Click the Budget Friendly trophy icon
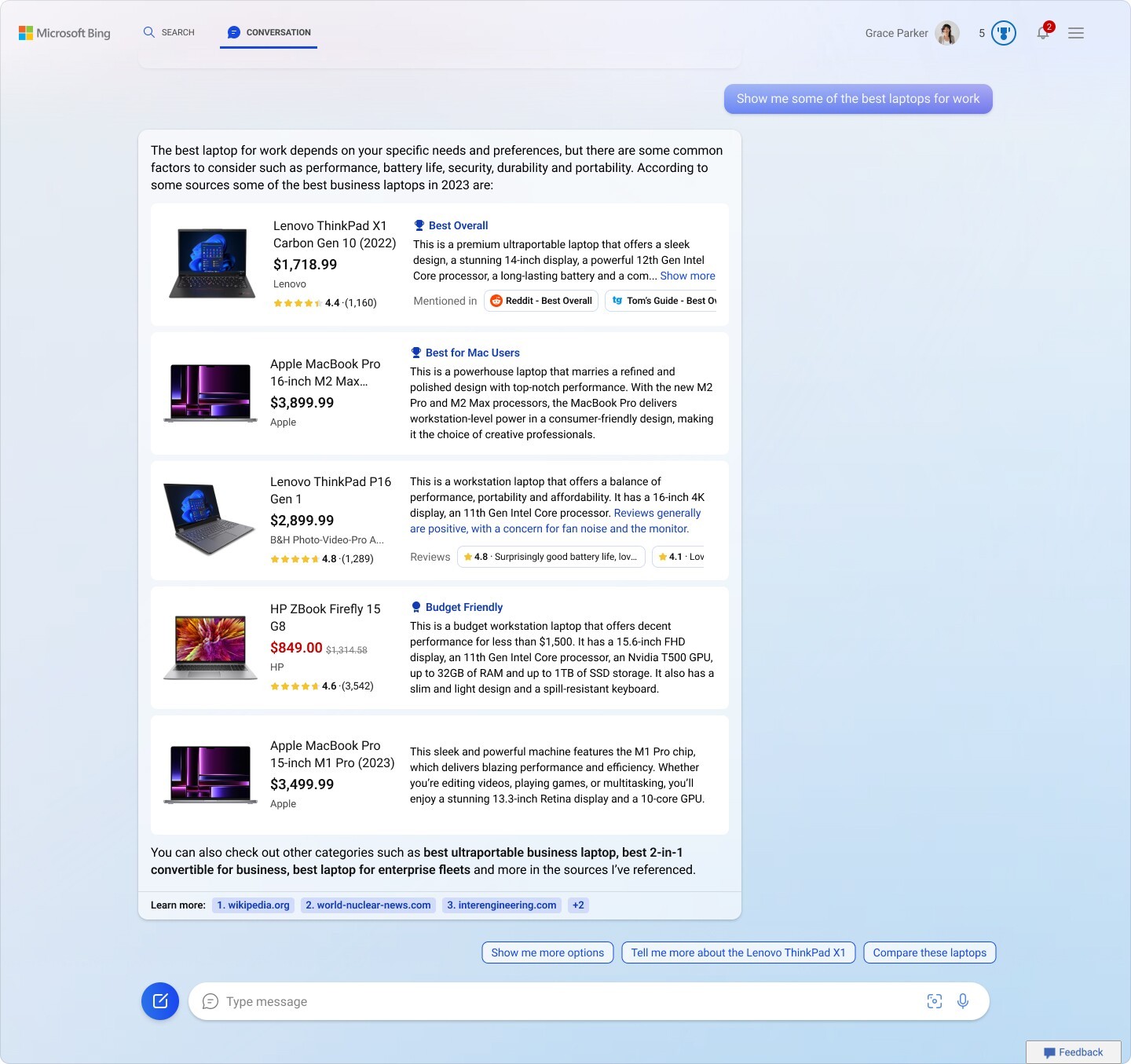The image size is (1131, 1064). [416, 607]
